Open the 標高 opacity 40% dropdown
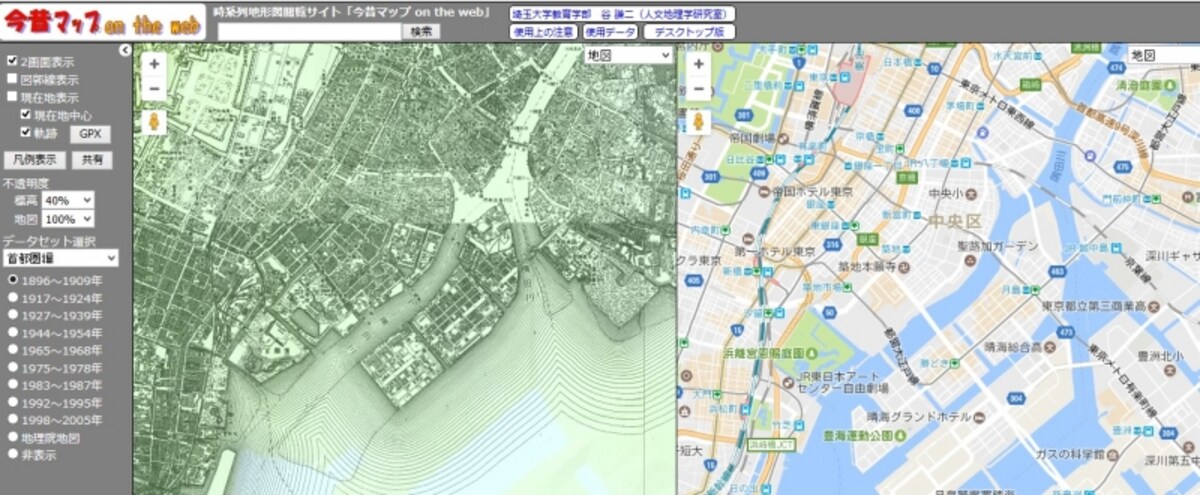 pyautogui.click(x=68, y=200)
